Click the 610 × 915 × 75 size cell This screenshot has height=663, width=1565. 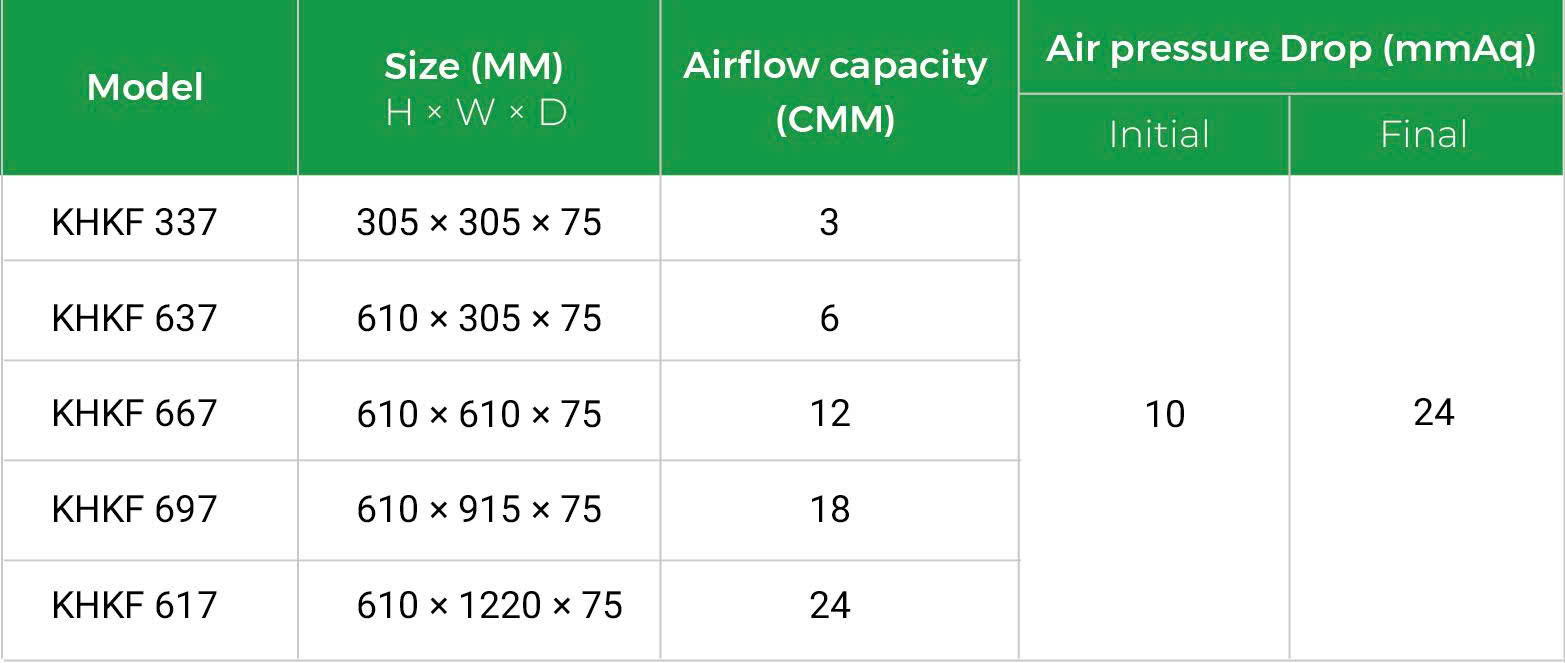(x=479, y=509)
